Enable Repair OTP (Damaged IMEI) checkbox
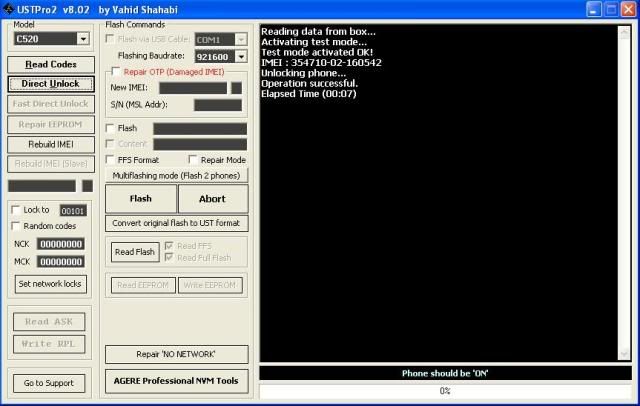The image size is (640, 406). pos(116,72)
